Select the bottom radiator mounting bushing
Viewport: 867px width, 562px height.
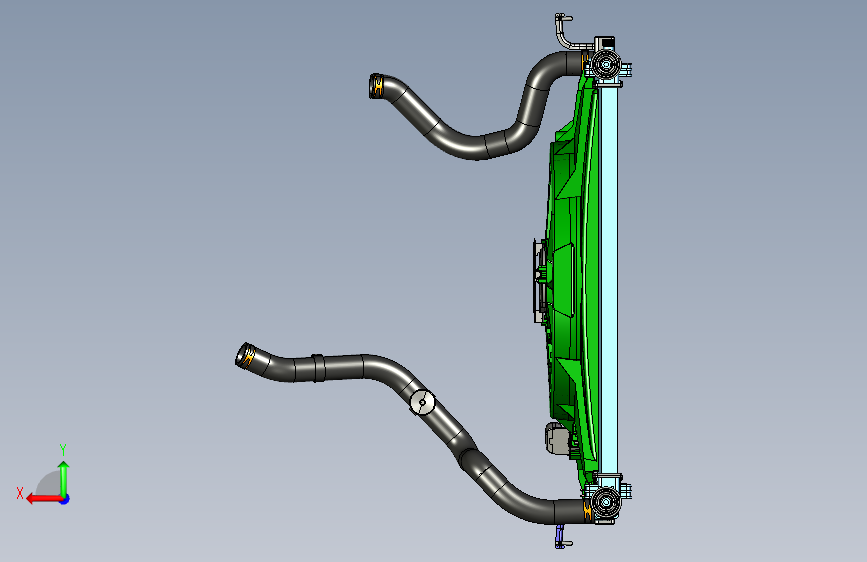click(606, 502)
